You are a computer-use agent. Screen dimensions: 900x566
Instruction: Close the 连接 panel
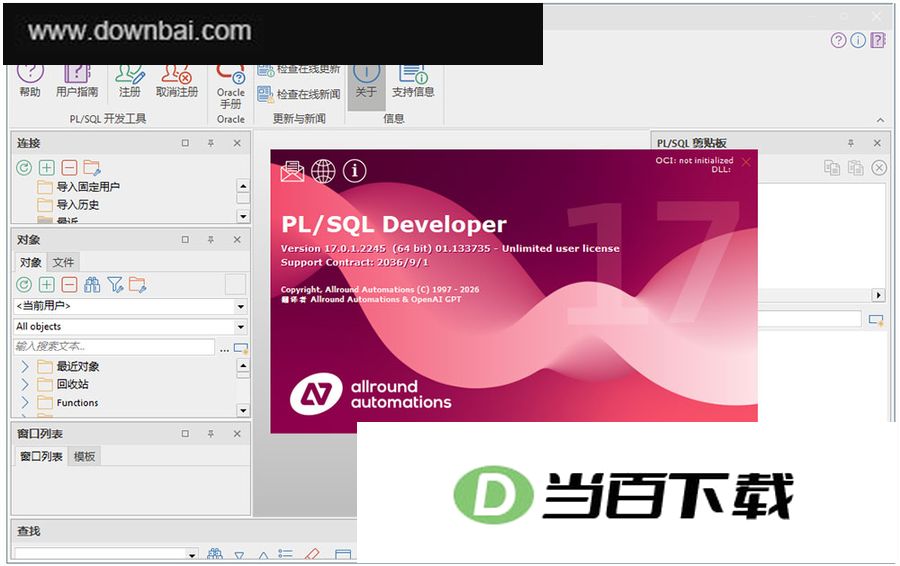tap(237, 143)
